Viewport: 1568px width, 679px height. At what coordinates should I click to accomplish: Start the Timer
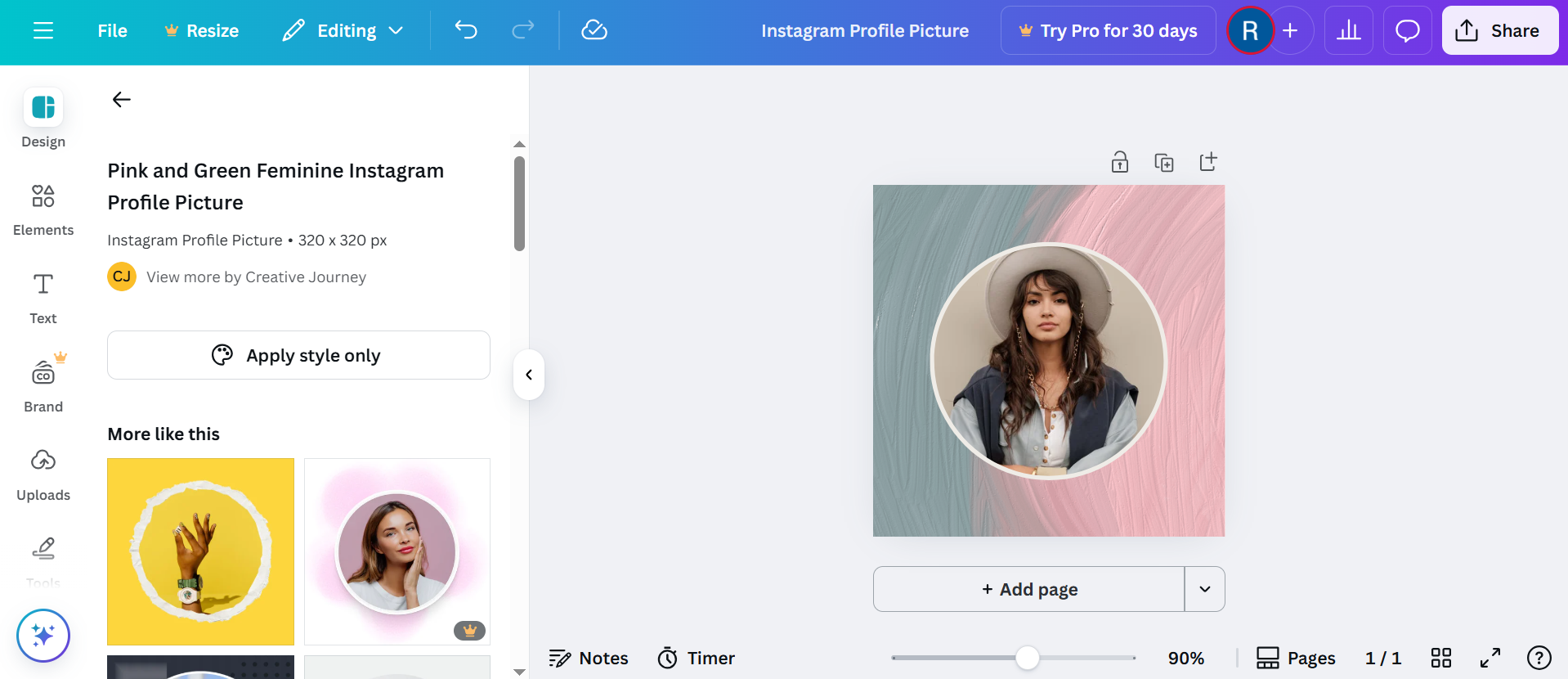pyautogui.click(x=697, y=658)
